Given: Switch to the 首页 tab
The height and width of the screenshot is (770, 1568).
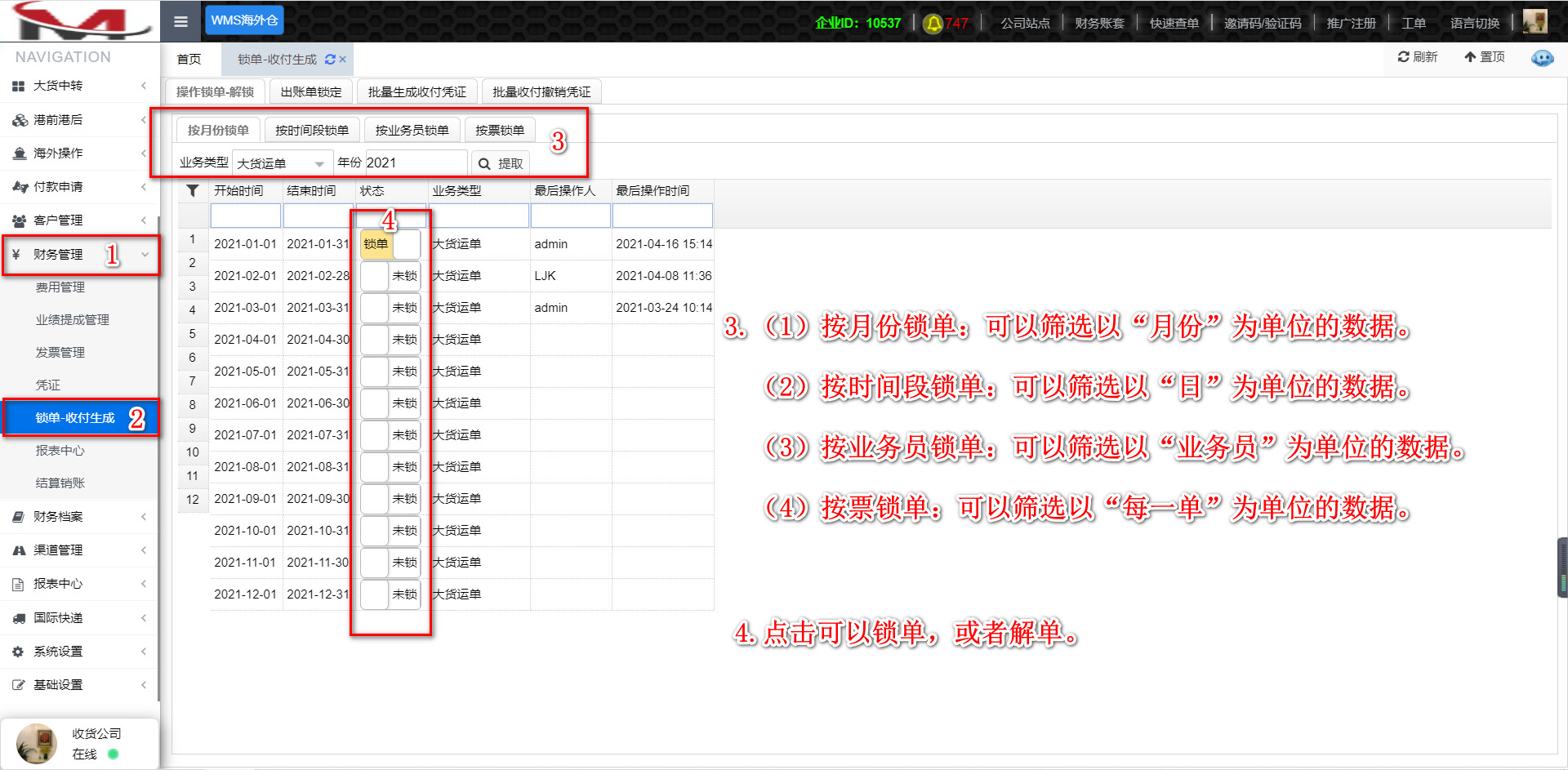Looking at the screenshot, I should [189, 60].
